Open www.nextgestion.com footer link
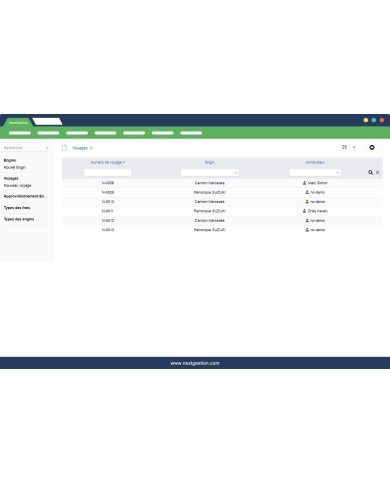Image resolution: width=390 pixels, height=484 pixels. click(195, 363)
